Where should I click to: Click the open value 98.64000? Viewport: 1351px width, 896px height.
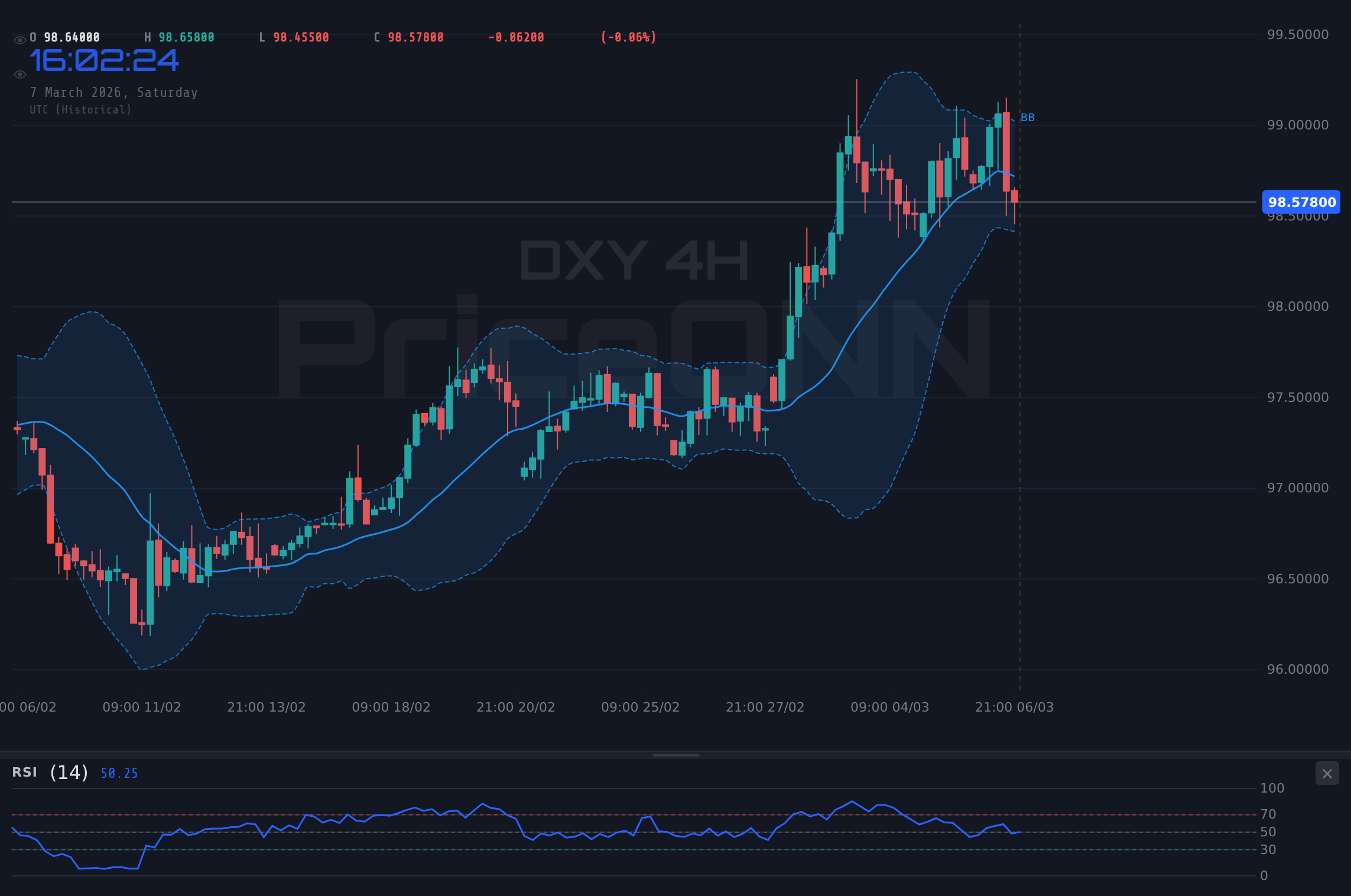(72, 37)
